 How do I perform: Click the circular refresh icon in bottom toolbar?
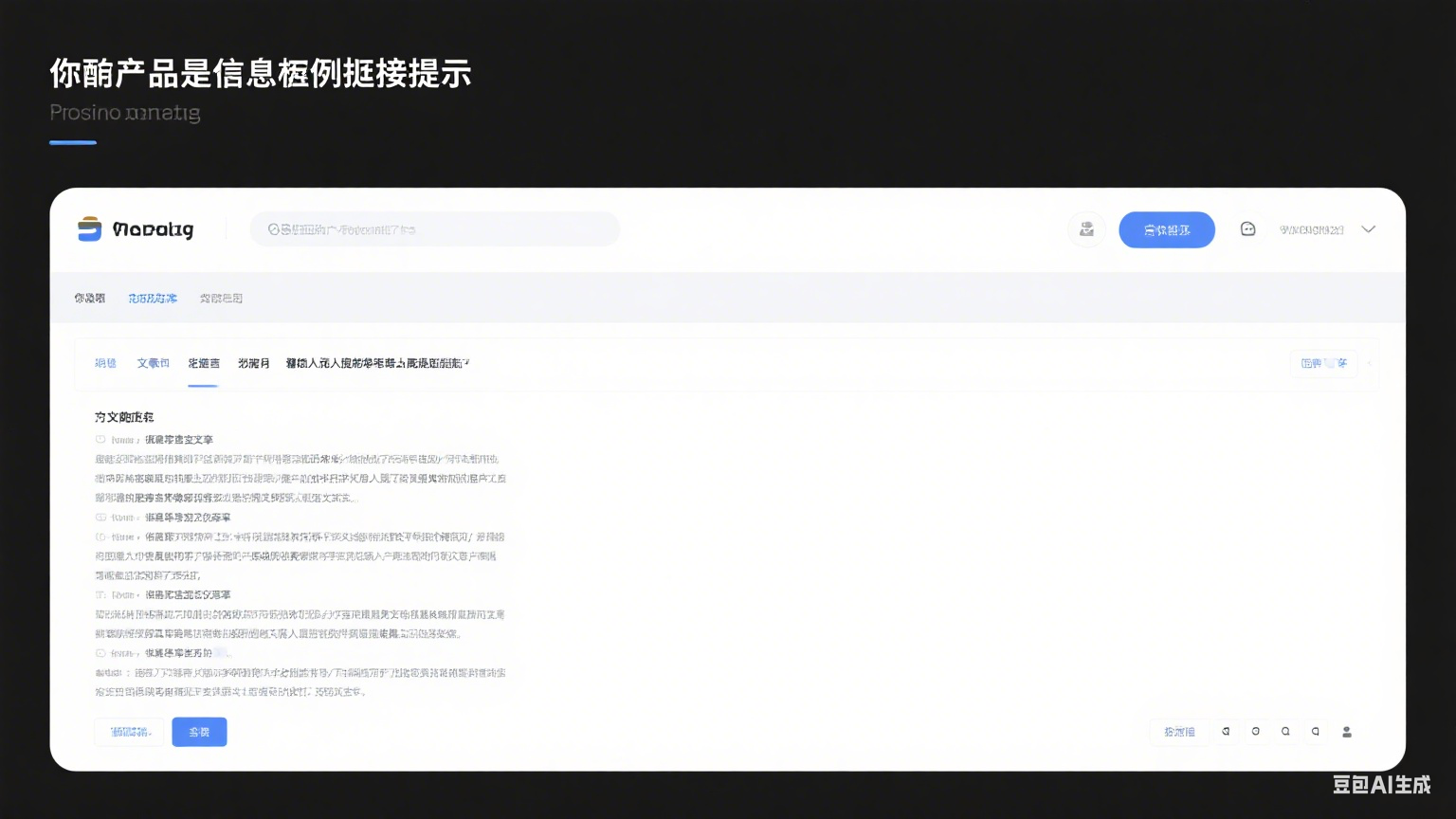coord(1256,731)
